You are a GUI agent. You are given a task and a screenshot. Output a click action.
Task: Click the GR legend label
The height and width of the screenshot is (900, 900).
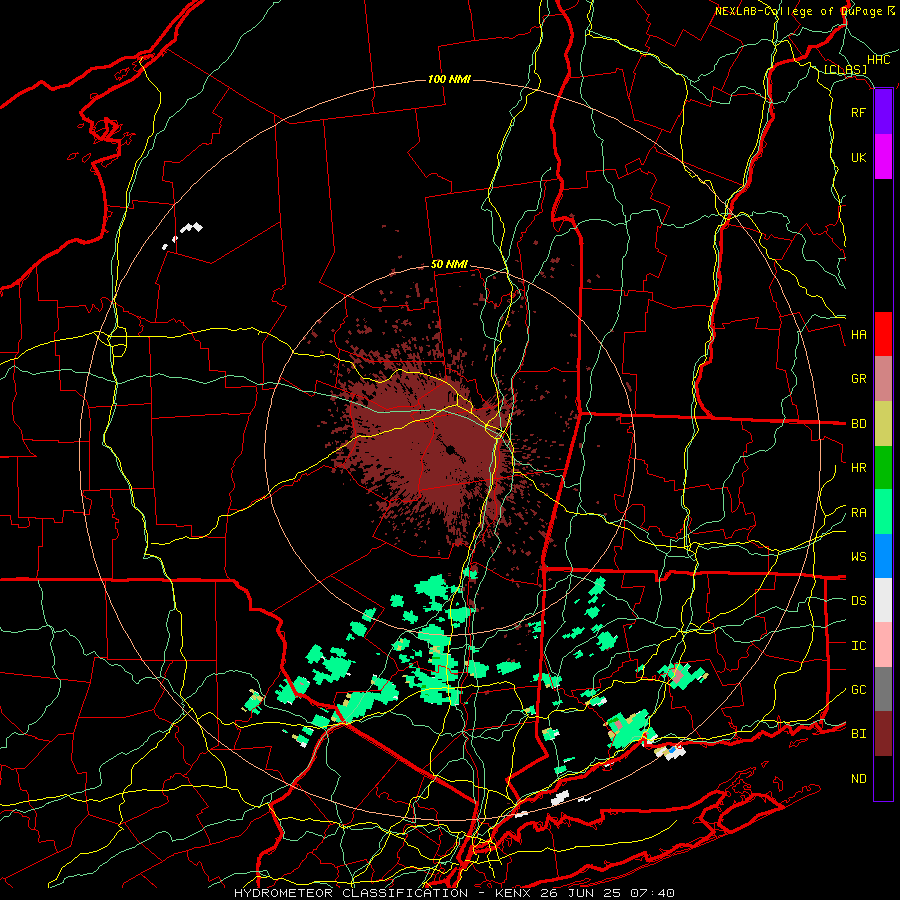point(859,379)
